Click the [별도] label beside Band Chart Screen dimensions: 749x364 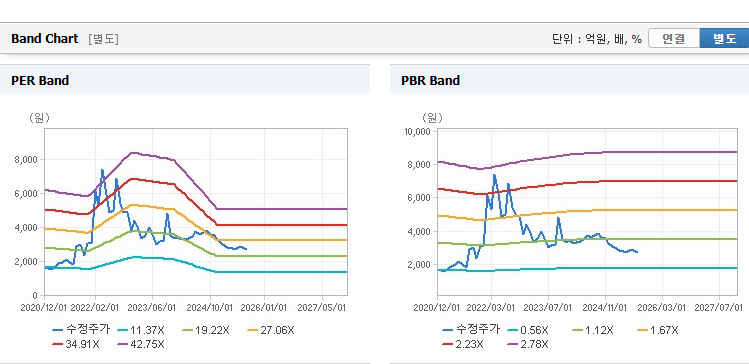[x=103, y=39]
